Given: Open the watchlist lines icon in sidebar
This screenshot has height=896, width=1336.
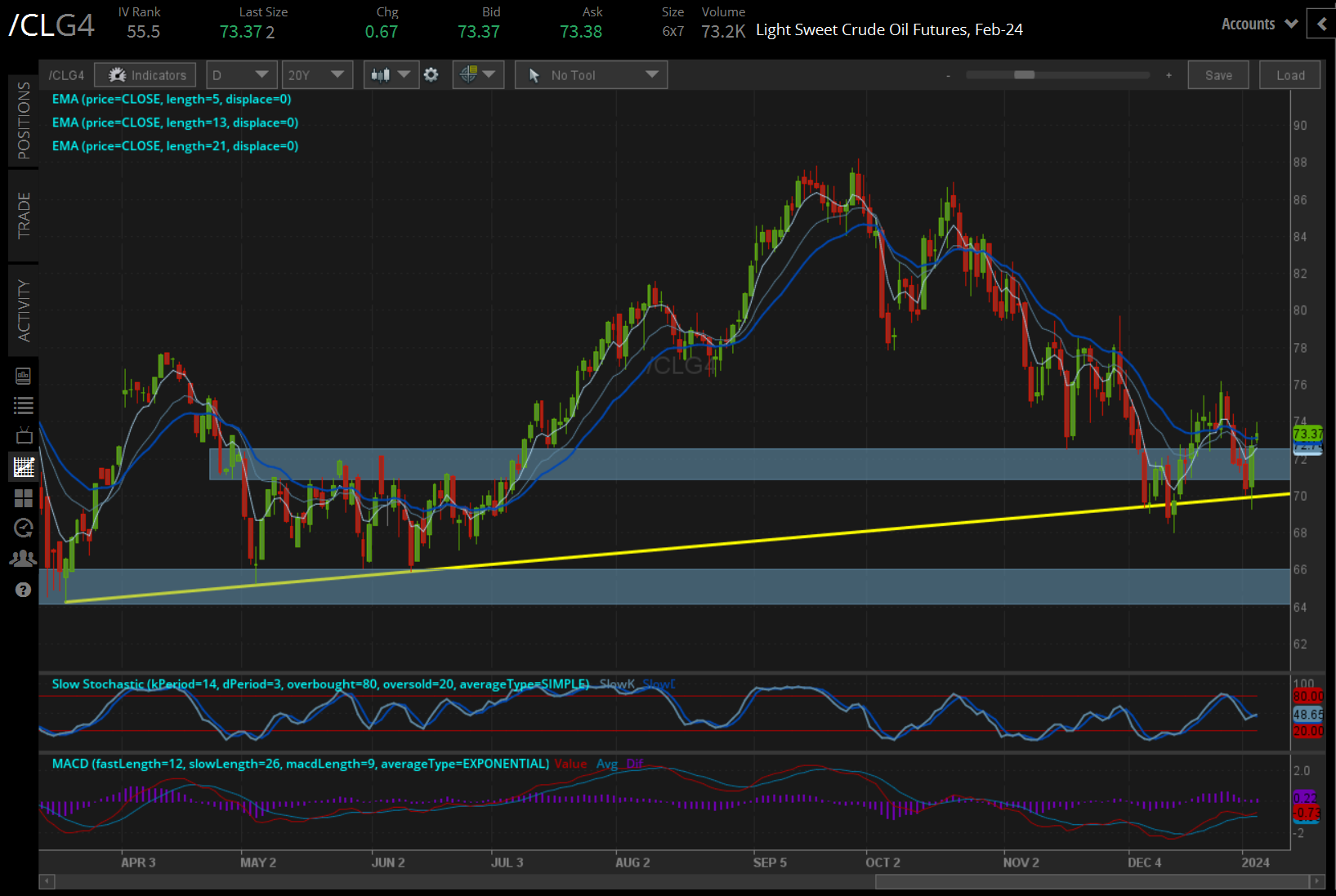Looking at the screenshot, I should (x=24, y=405).
